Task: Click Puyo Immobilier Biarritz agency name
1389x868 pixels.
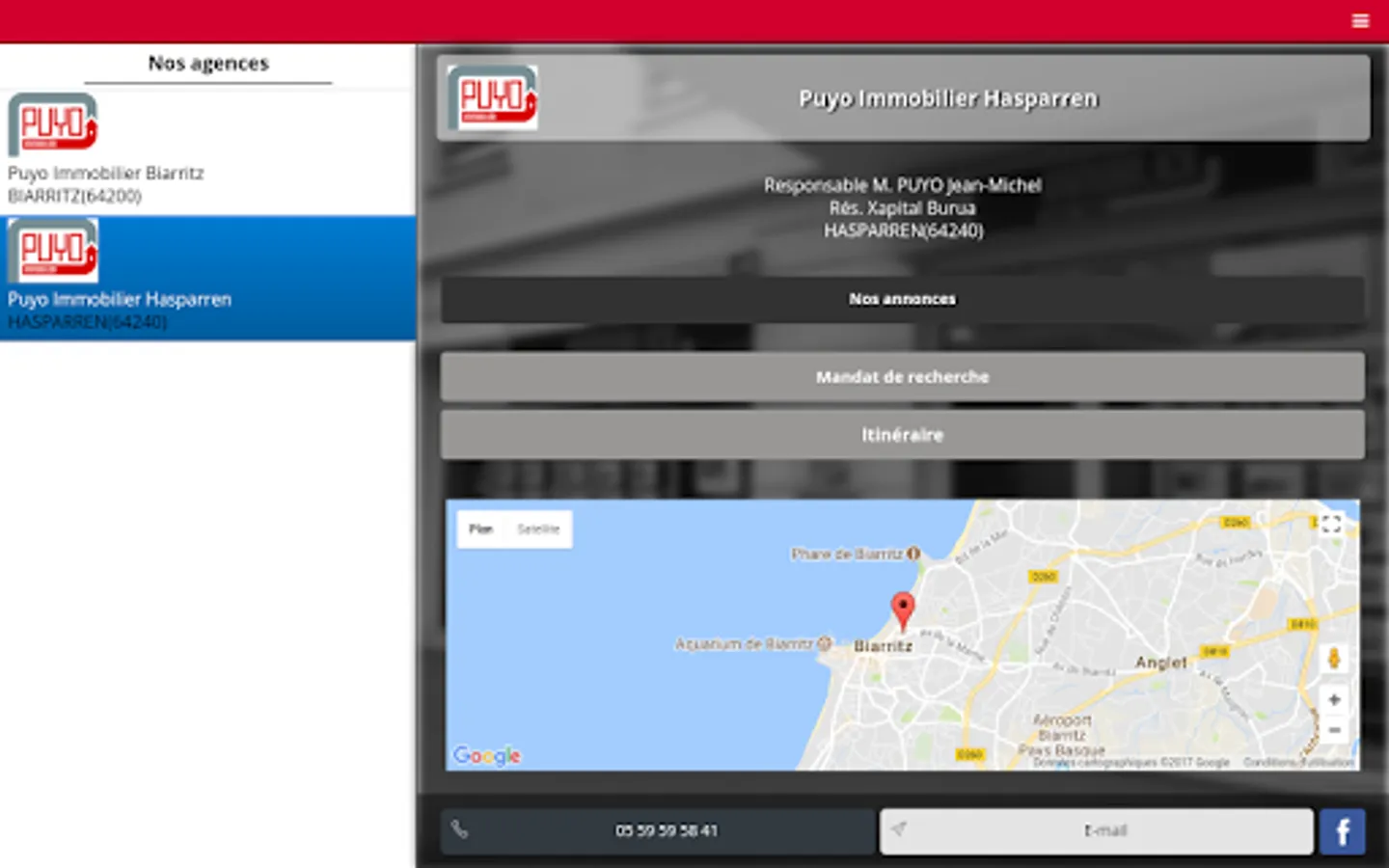Action: pyautogui.click(x=106, y=174)
